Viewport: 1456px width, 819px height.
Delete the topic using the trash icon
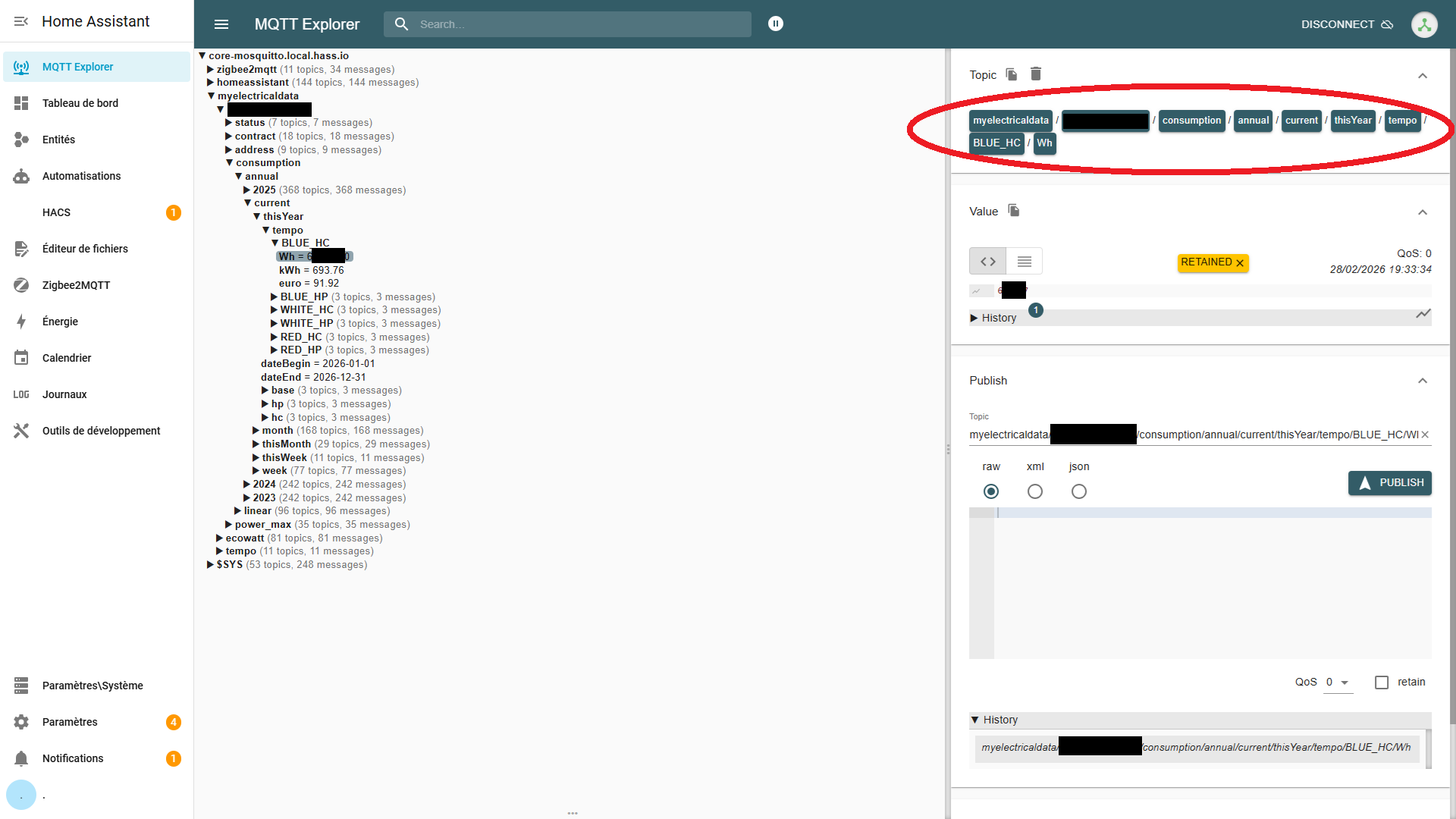[x=1036, y=74]
